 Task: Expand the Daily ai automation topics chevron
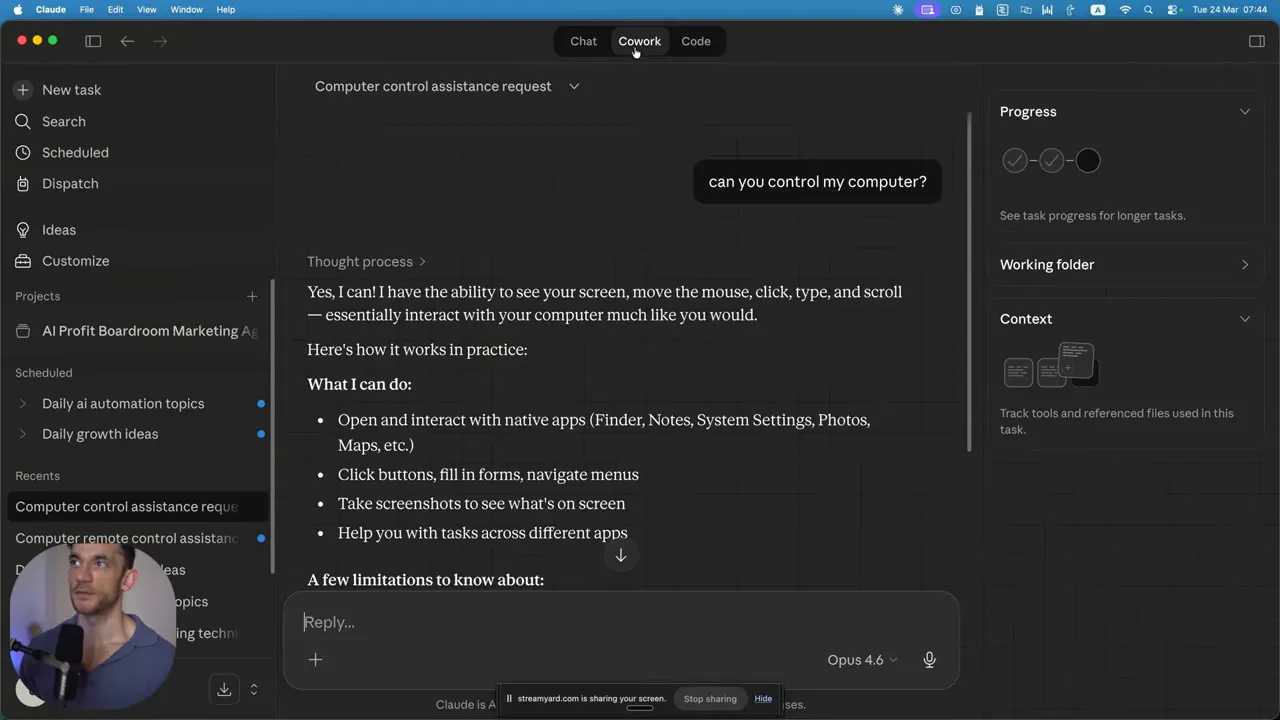tap(23, 404)
